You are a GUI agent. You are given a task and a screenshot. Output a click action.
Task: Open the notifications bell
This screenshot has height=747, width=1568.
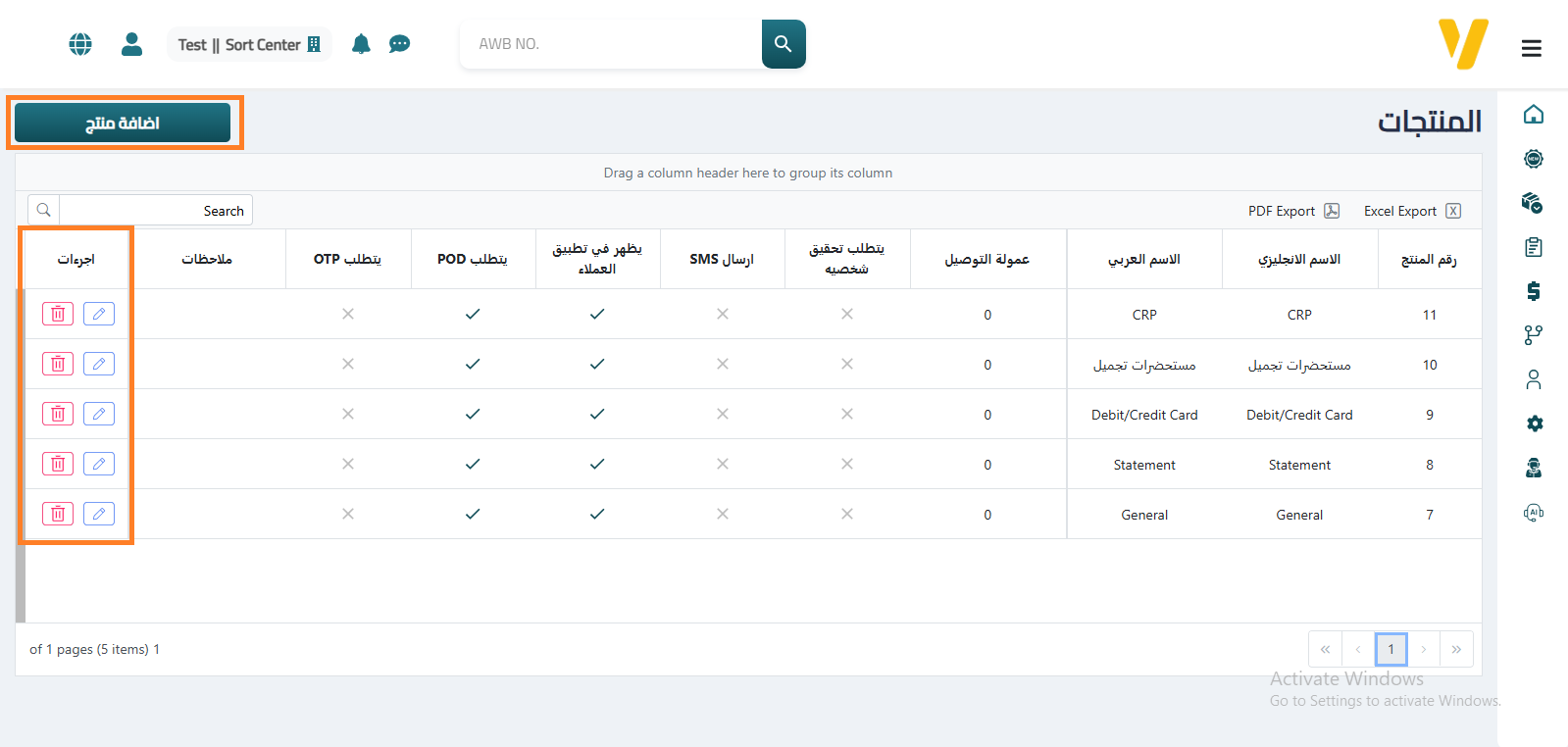[361, 44]
